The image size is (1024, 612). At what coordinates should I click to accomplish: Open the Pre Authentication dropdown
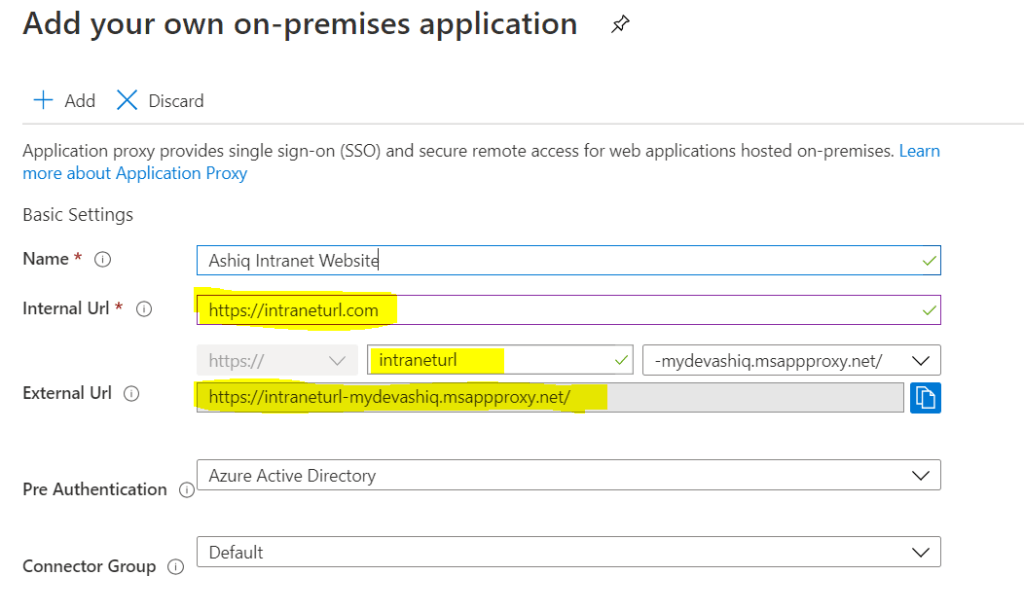568,476
